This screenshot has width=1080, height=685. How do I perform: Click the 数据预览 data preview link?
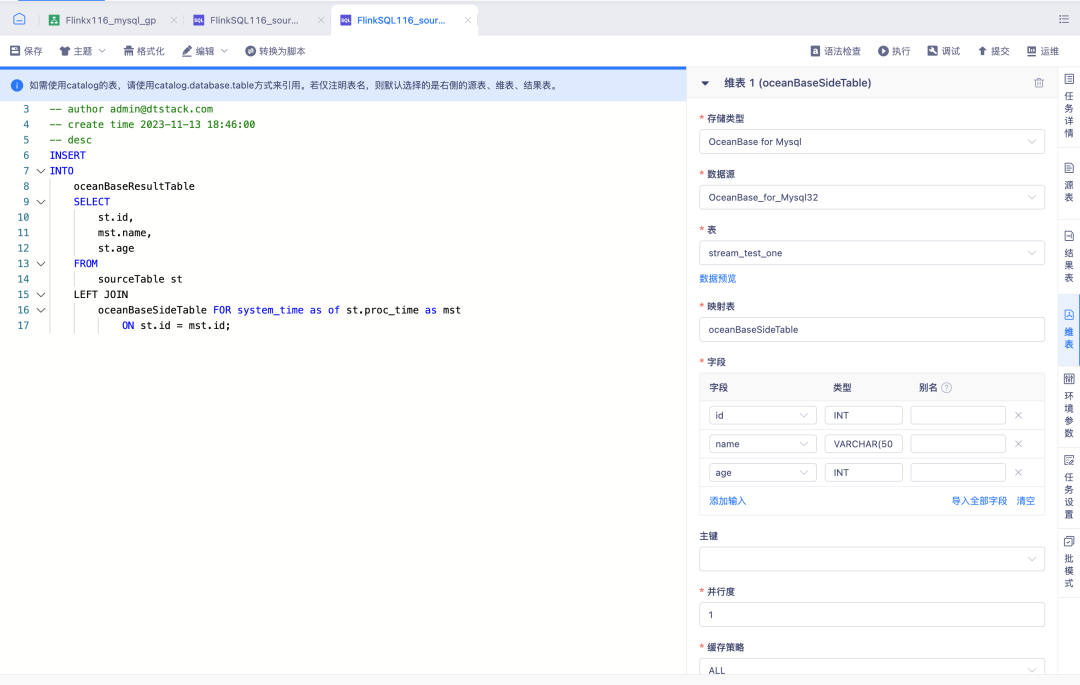(718, 278)
